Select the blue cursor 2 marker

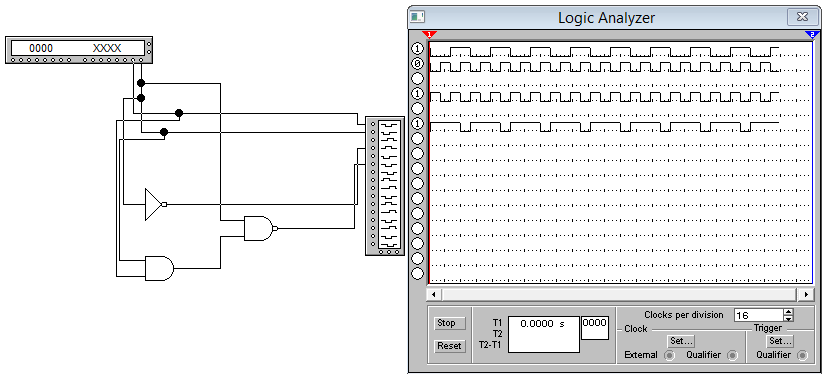[x=812, y=35]
